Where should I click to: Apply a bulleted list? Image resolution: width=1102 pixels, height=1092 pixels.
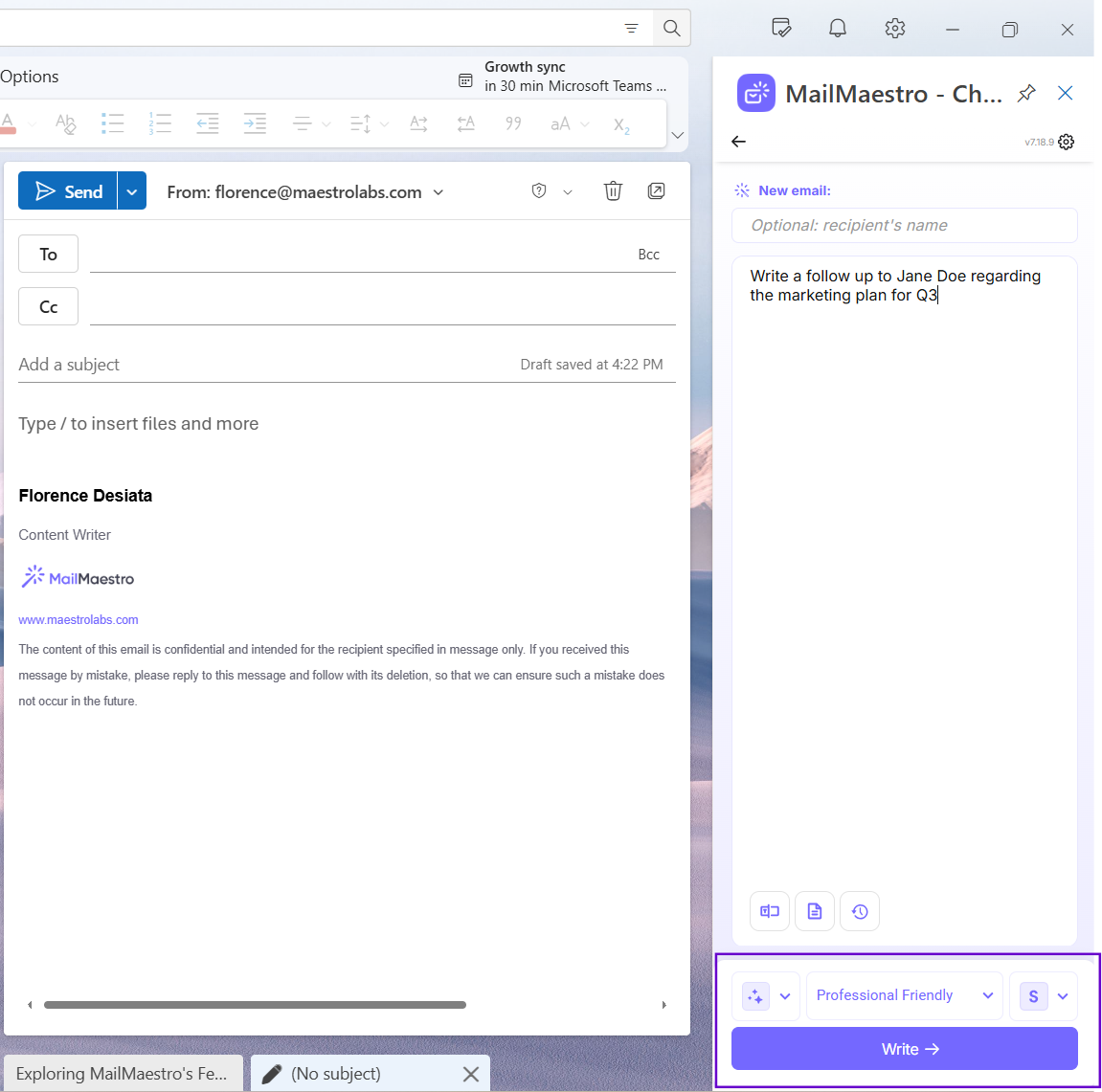pyautogui.click(x=112, y=123)
